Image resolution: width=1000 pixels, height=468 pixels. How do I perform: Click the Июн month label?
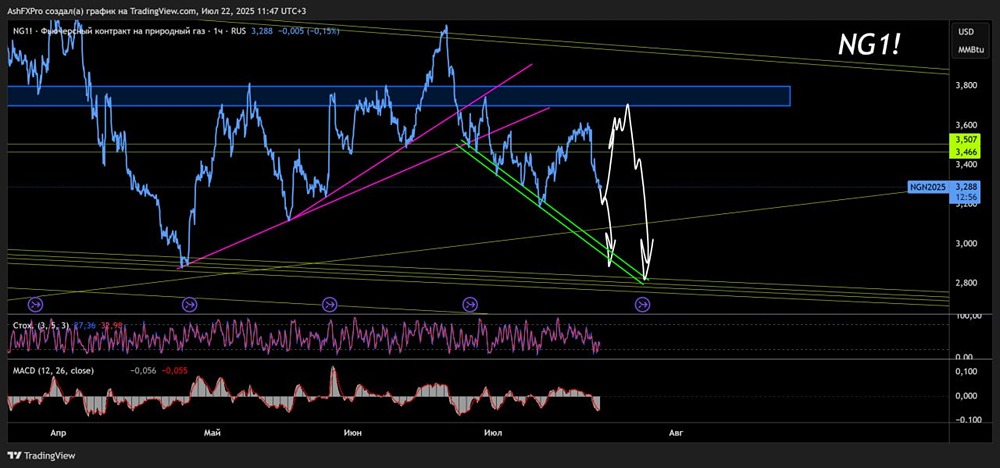pyautogui.click(x=352, y=433)
